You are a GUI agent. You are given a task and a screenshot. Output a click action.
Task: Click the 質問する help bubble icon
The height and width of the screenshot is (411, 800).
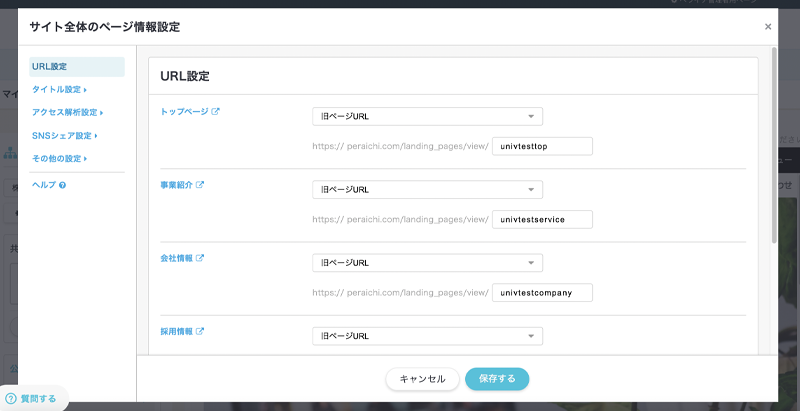[x=12, y=398]
